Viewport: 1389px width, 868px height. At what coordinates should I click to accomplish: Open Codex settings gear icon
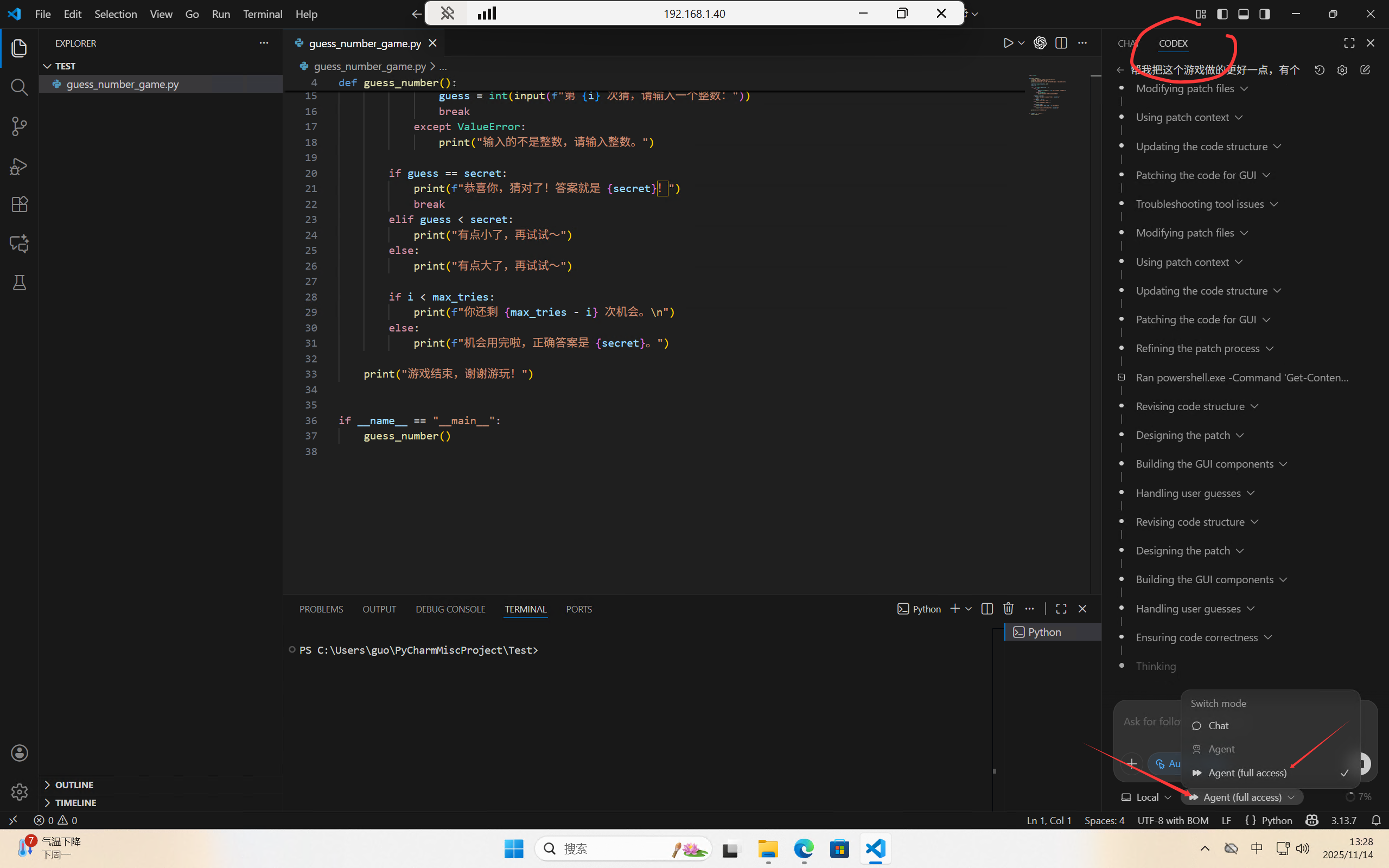click(1342, 70)
